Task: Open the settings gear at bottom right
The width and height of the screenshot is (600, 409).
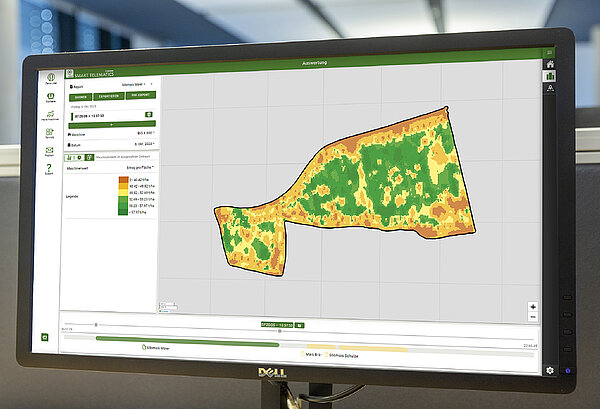Action: click(550, 371)
